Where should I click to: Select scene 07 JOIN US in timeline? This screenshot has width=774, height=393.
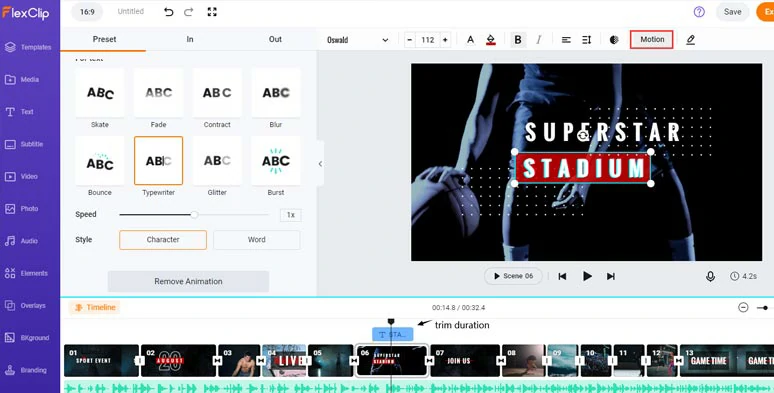[465, 361]
